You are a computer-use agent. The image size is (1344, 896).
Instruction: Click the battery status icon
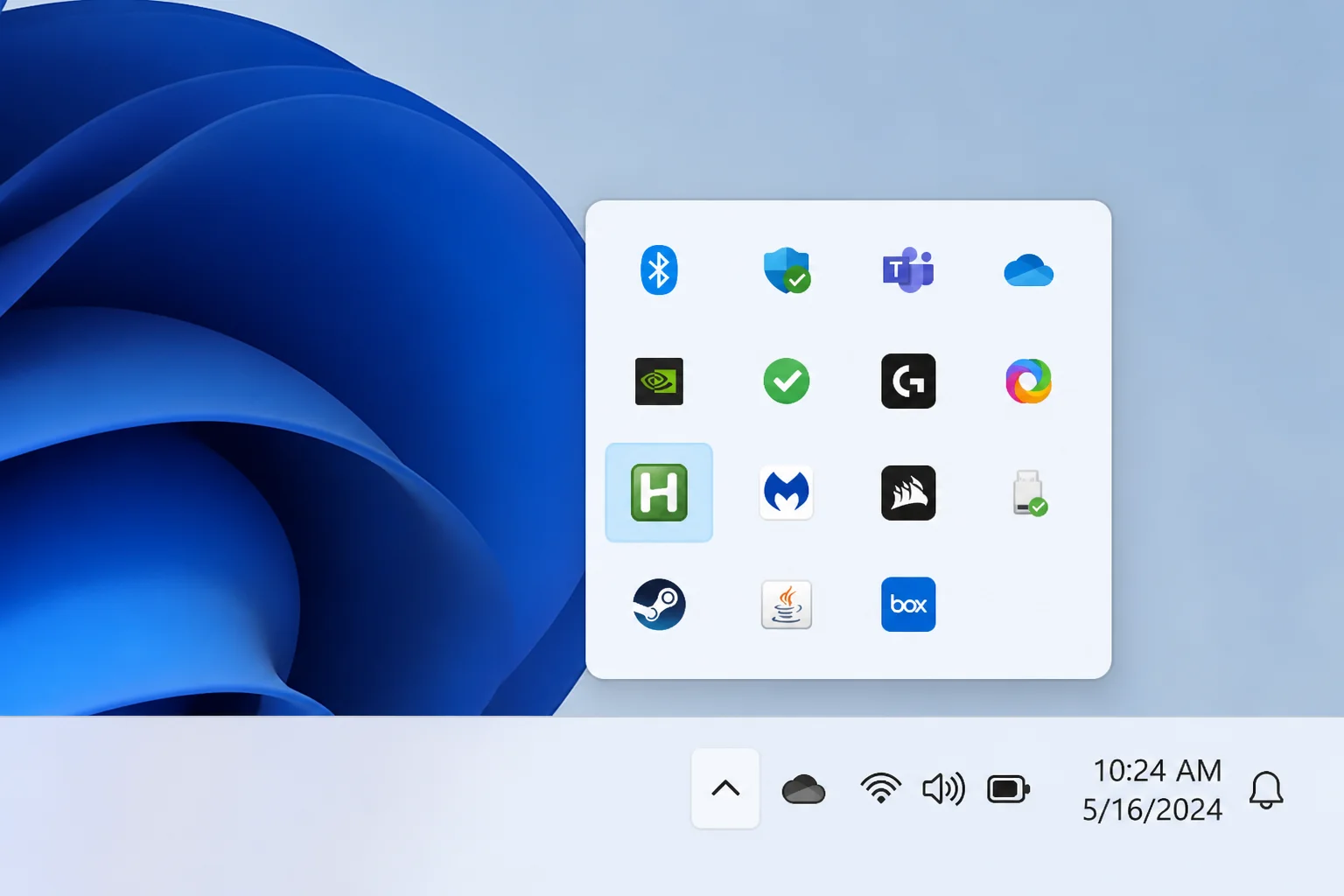click(x=1008, y=789)
